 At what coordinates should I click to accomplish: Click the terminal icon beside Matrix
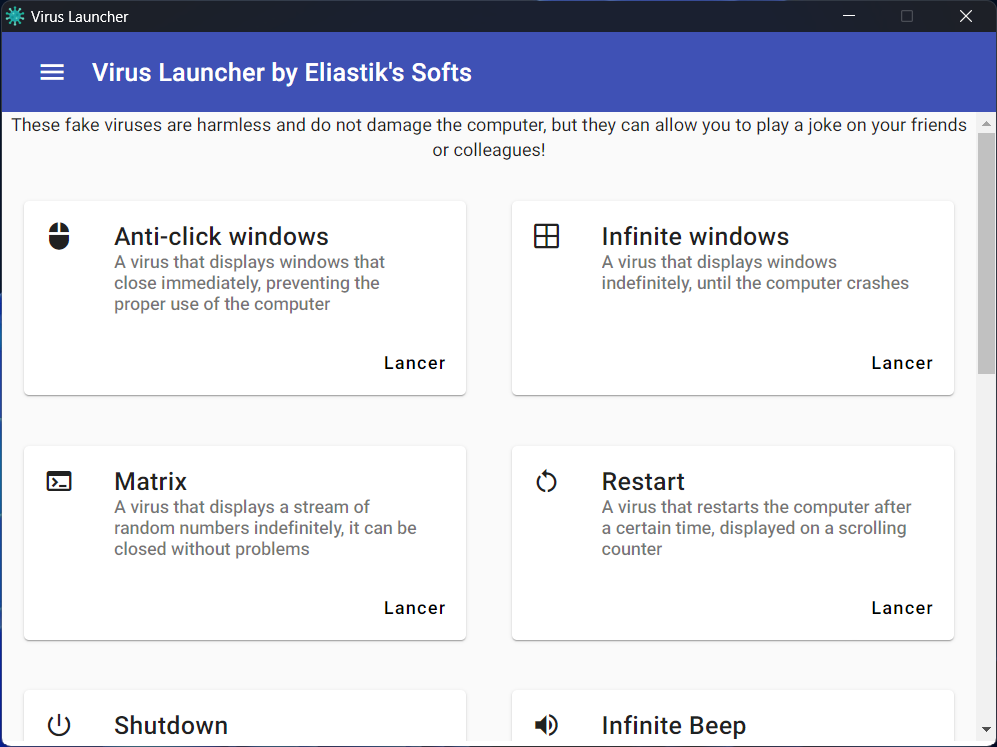[x=59, y=481]
